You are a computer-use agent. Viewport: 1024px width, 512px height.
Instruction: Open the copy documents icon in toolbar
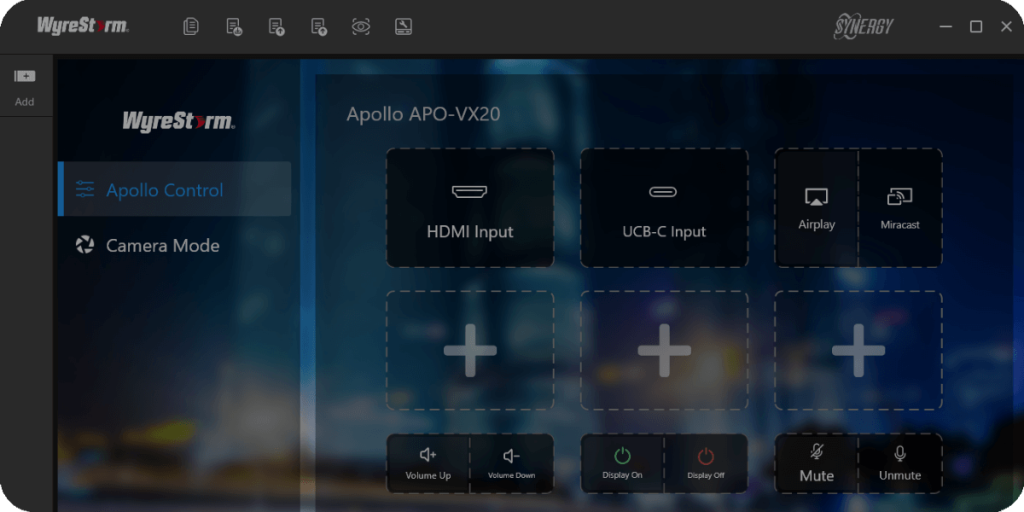coord(191,27)
